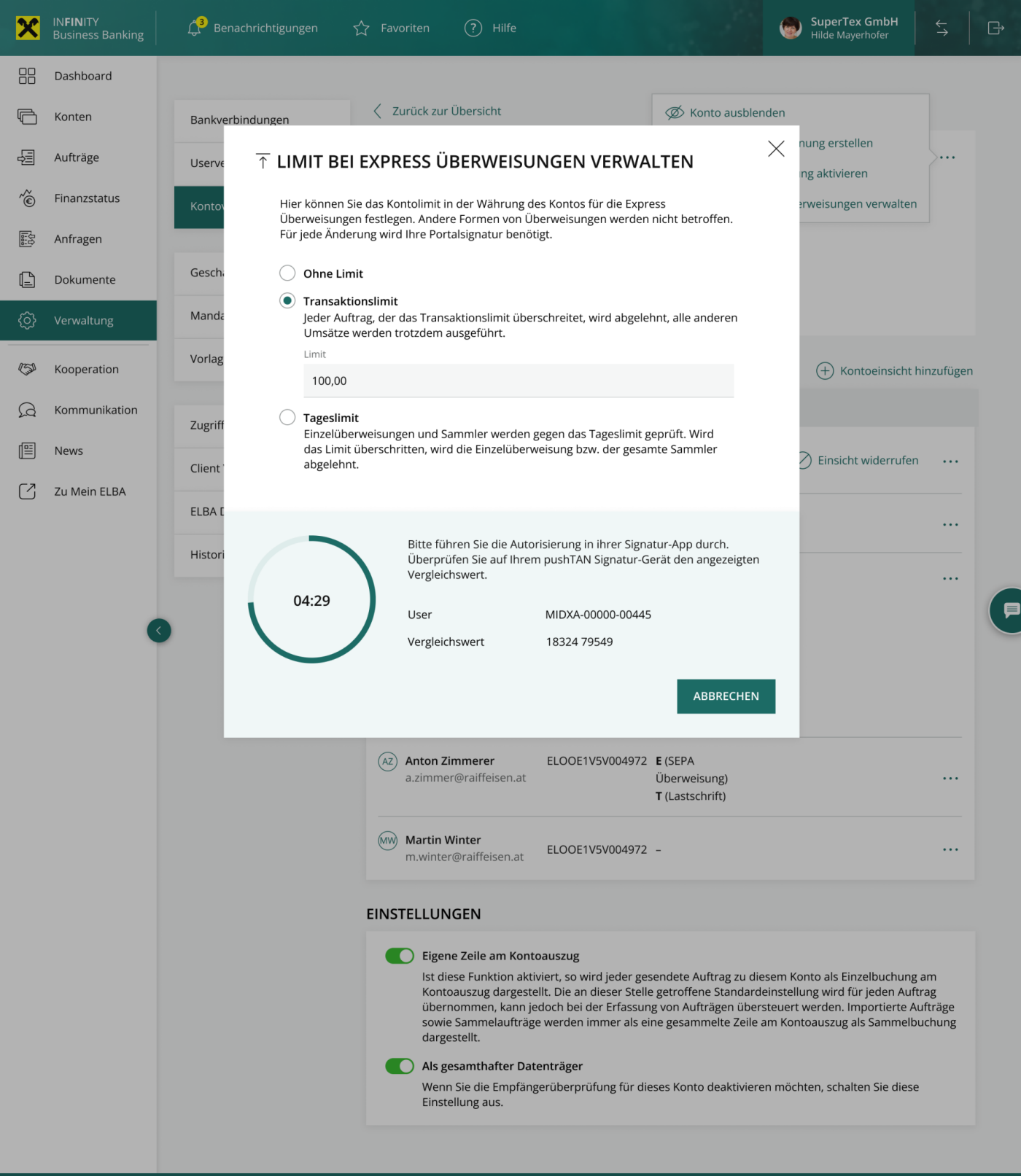This screenshot has width=1021, height=1176.
Task: Collapse the sidebar with the chevron button
Action: click(159, 631)
